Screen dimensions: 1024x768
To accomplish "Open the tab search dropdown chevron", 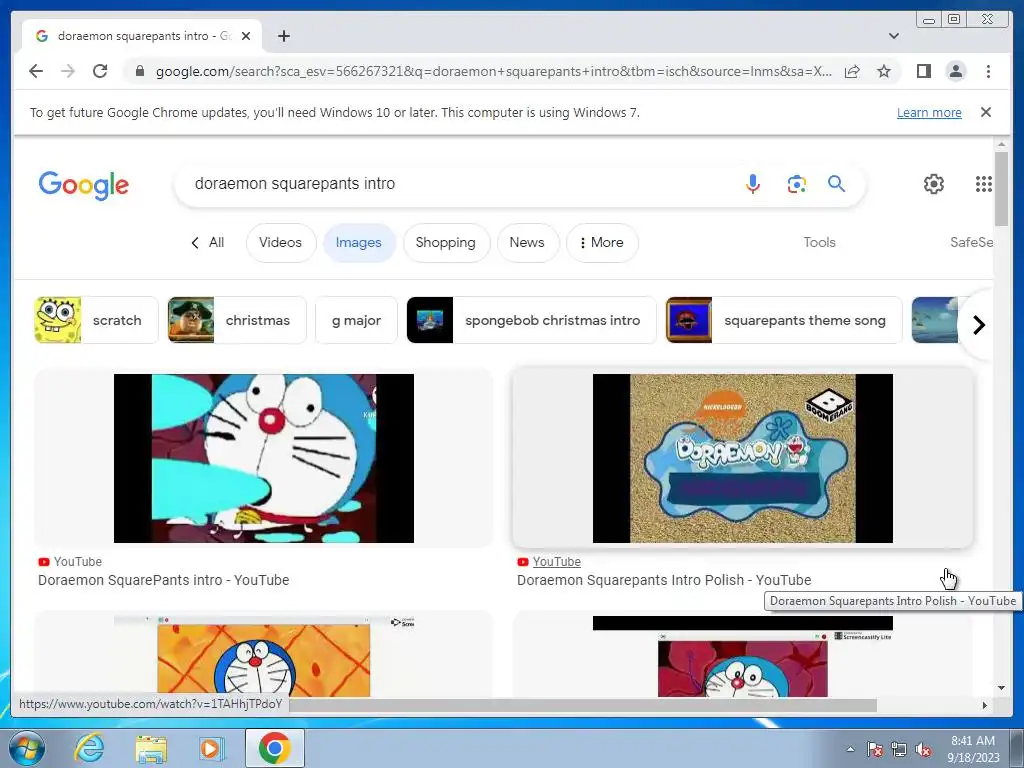I will click(x=893, y=36).
